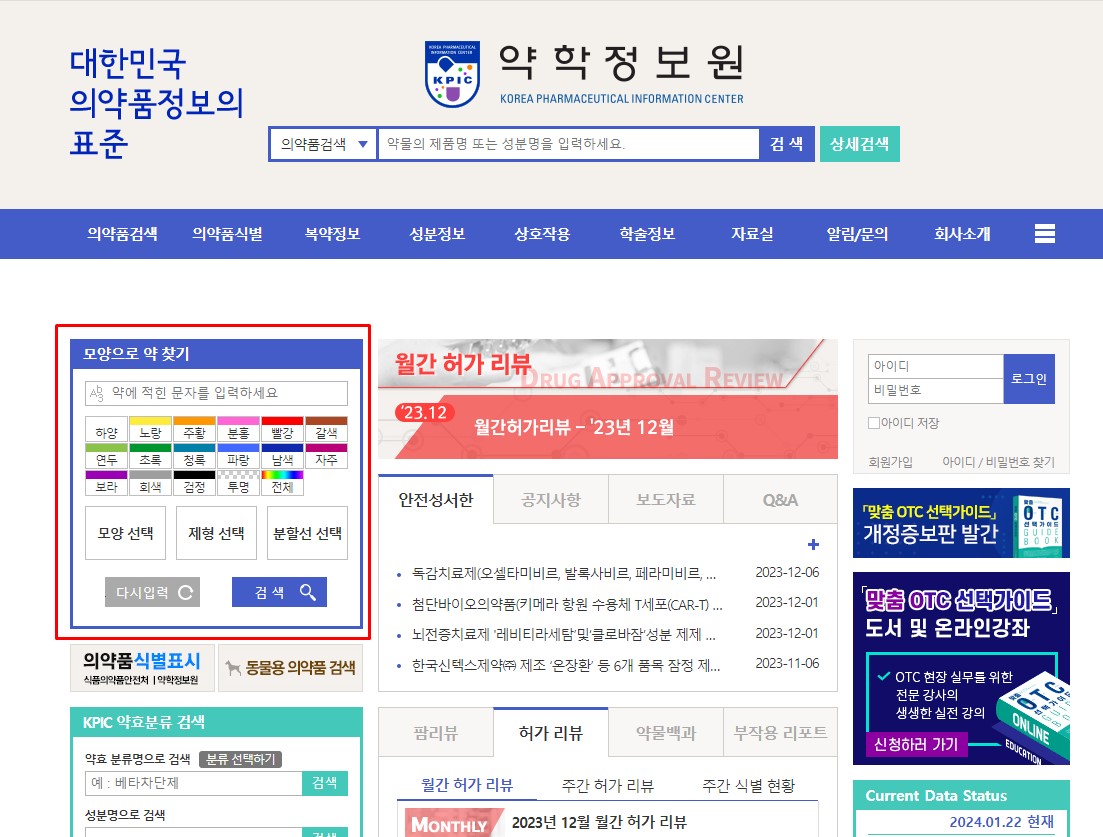Pick the 빨강 color swatch

tap(282, 429)
